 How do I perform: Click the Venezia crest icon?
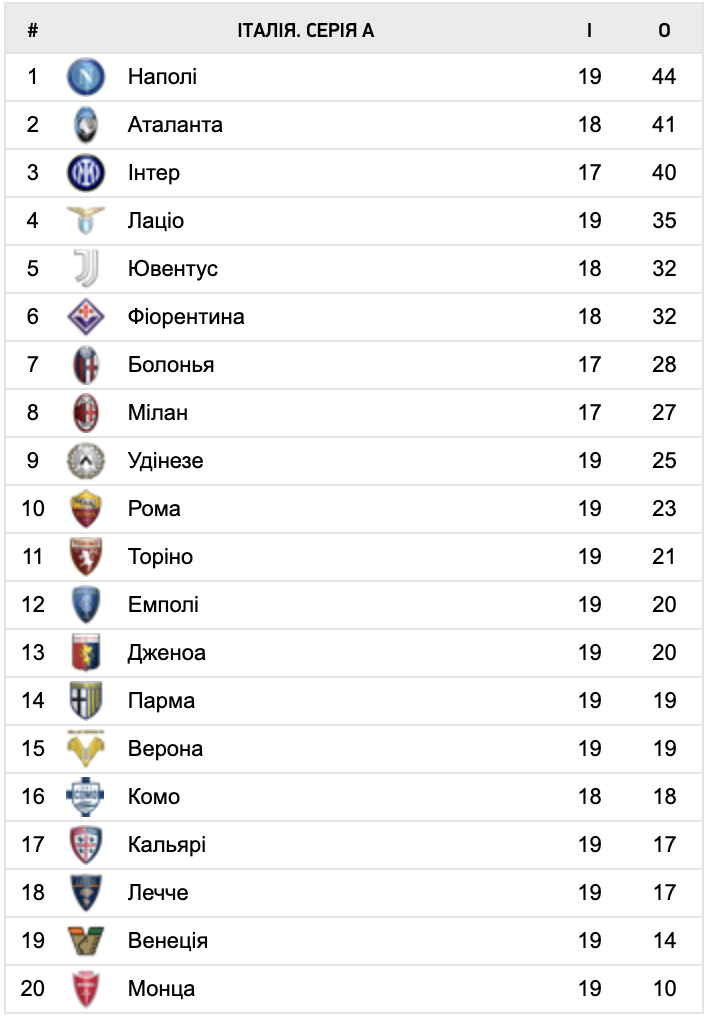[86, 941]
